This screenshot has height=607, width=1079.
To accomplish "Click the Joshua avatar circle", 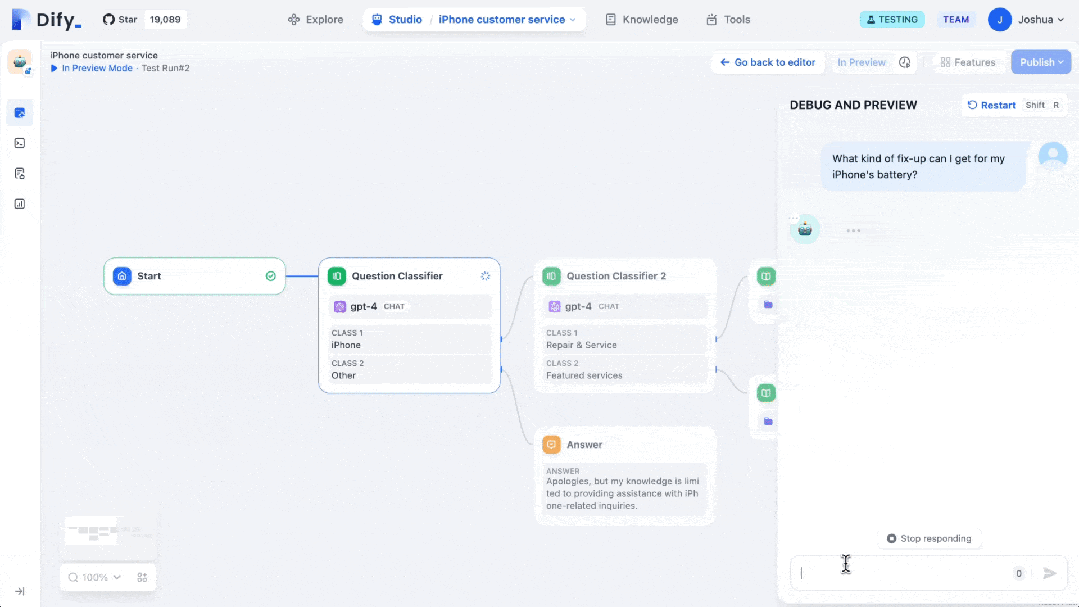I will 999,19.
